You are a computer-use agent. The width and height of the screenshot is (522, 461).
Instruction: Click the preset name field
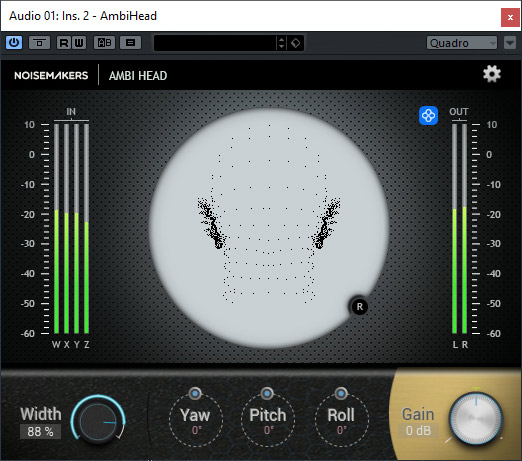215,43
